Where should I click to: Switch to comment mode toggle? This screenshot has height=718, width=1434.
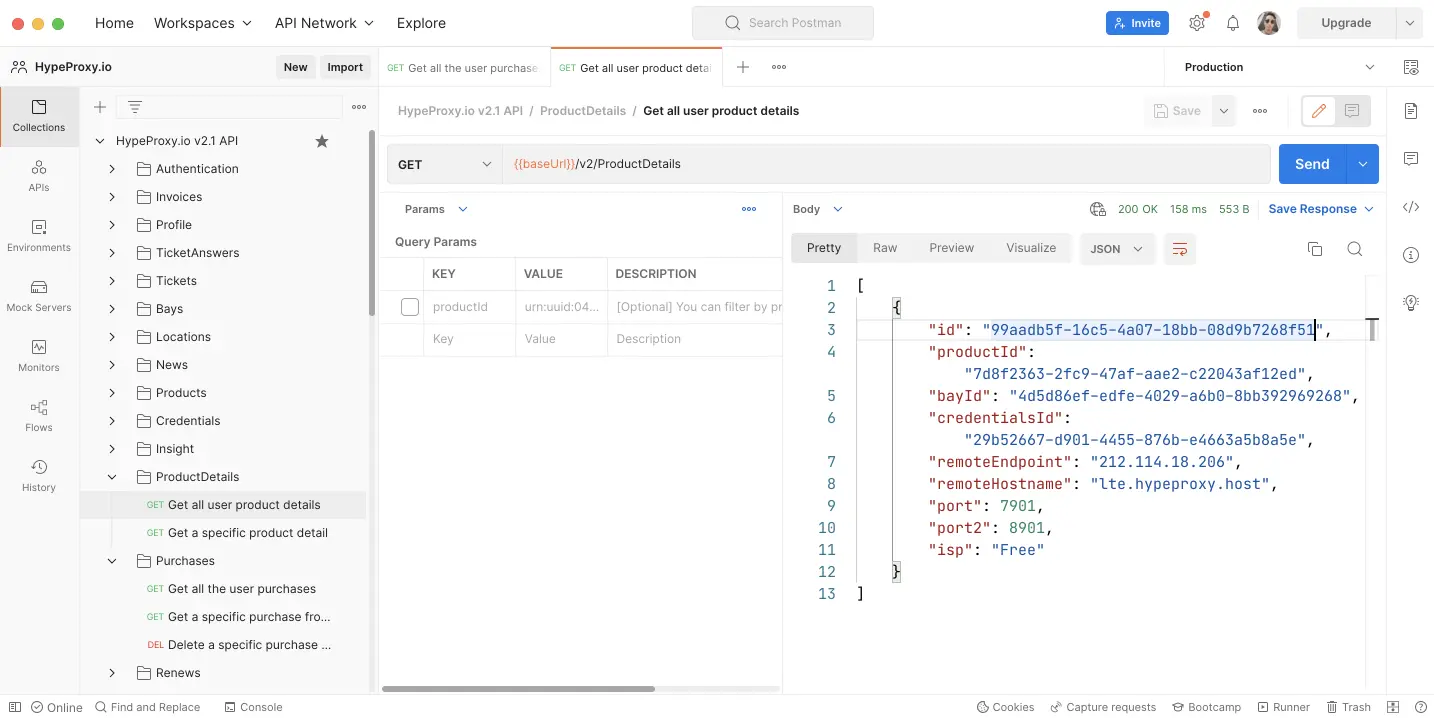click(1352, 111)
